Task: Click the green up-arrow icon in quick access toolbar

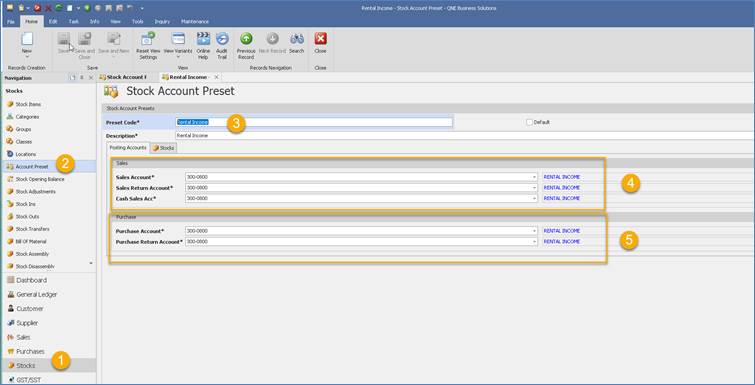Action: (x=87, y=8)
